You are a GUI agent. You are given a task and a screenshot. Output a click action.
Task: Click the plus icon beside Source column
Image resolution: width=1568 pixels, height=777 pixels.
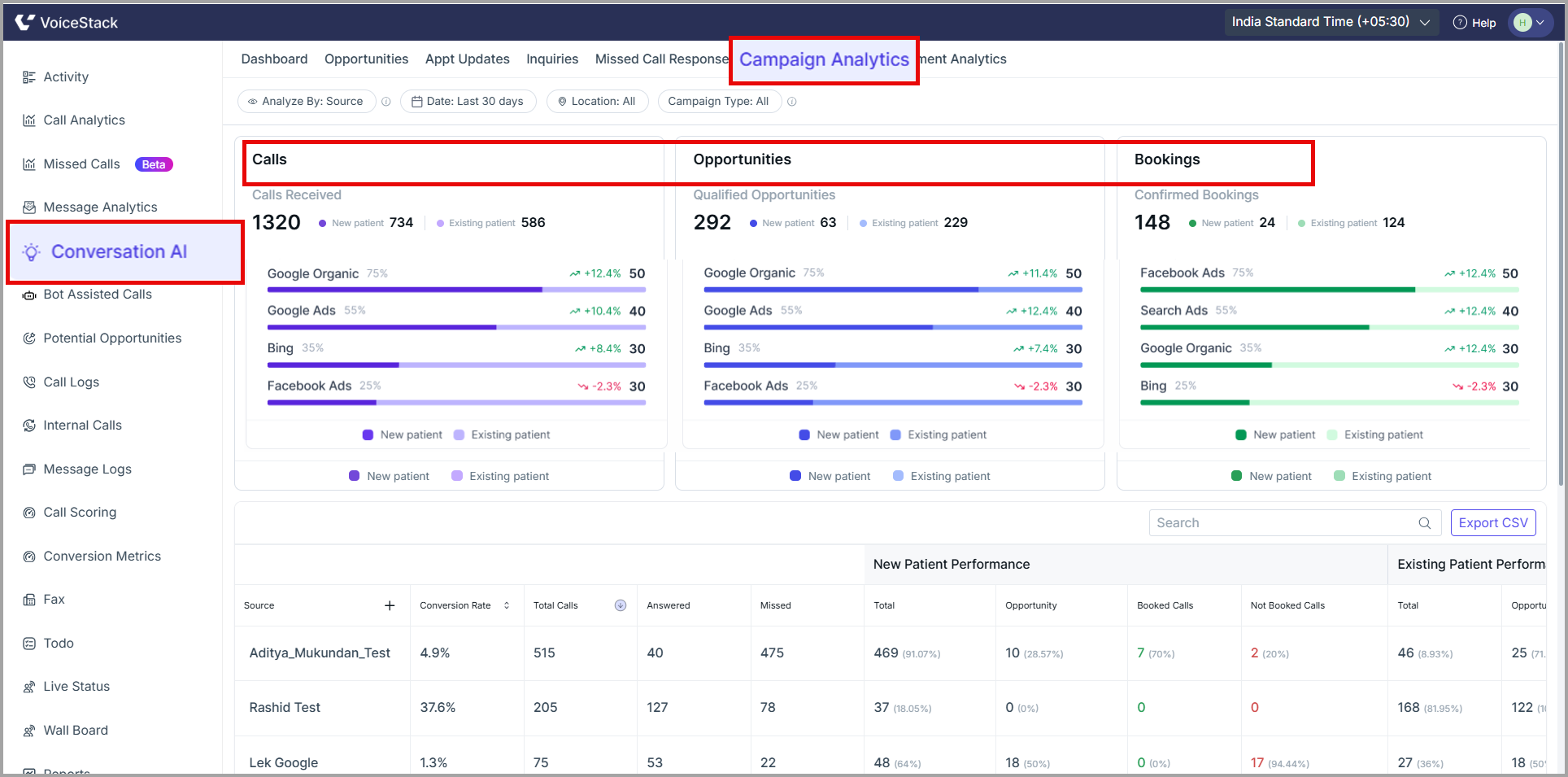click(390, 605)
